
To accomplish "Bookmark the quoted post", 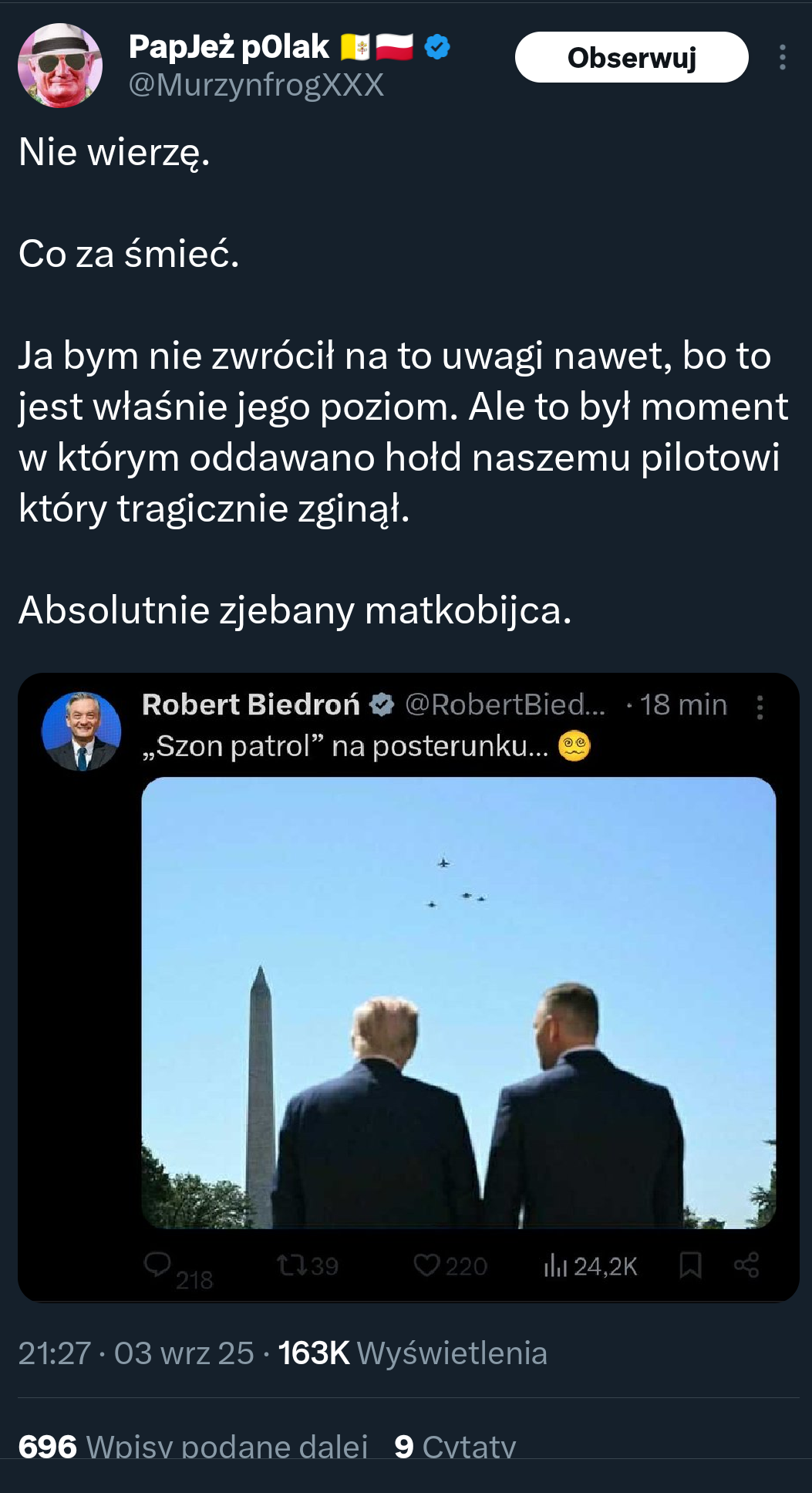I will (x=690, y=1265).
